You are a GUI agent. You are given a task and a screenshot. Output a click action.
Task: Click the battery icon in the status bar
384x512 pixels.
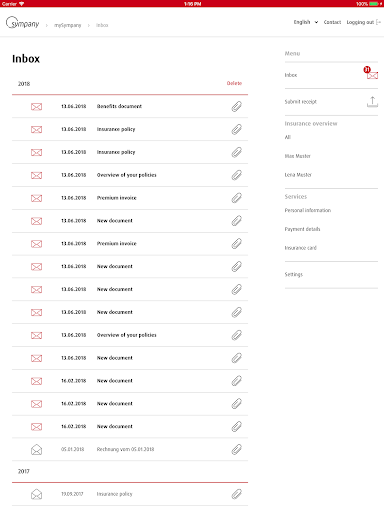point(374,4)
